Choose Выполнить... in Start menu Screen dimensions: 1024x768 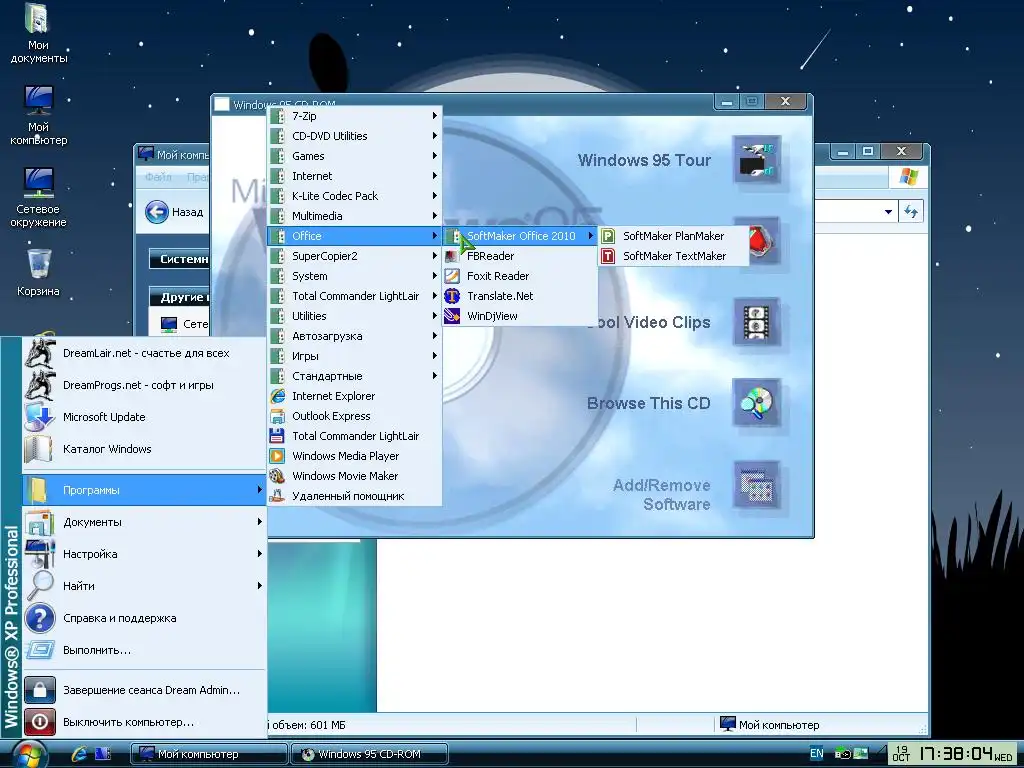click(x=144, y=650)
